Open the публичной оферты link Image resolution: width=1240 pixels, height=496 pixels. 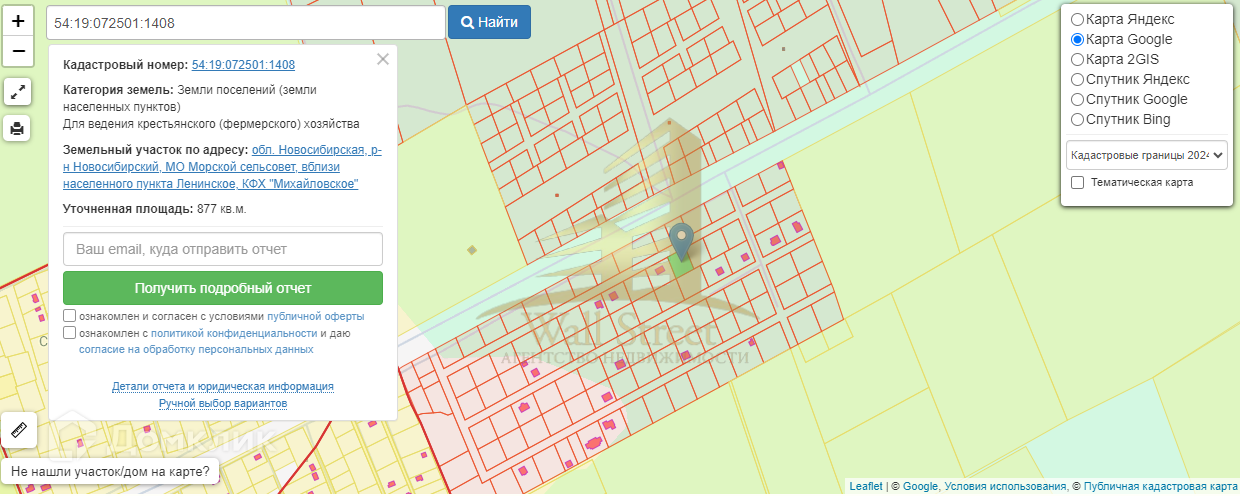[x=315, y=316]
